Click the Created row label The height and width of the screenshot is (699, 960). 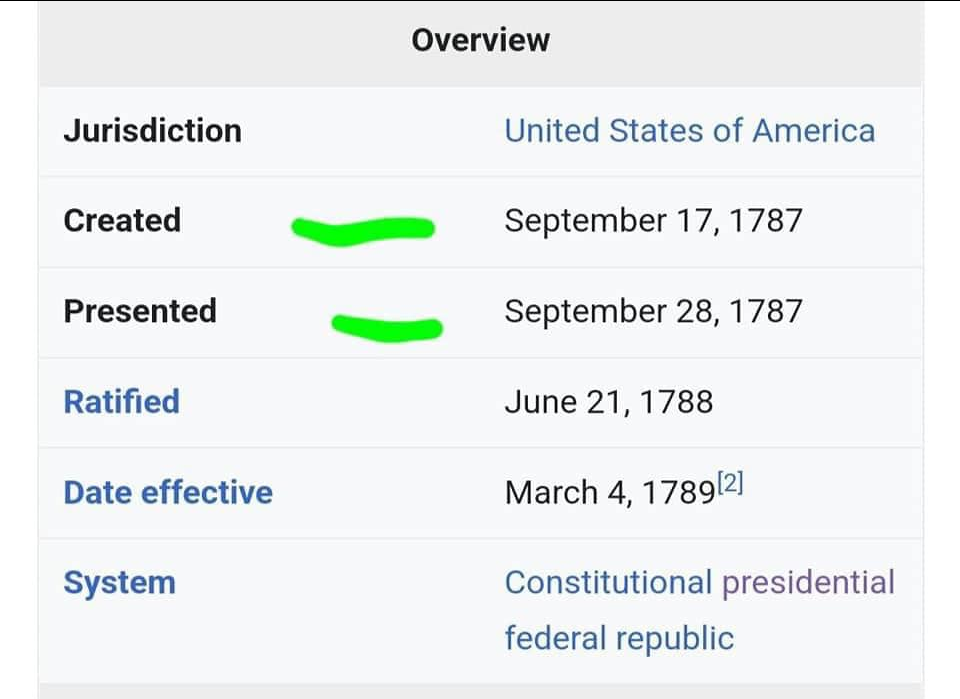pyautogui.click(x=122, y=221)
